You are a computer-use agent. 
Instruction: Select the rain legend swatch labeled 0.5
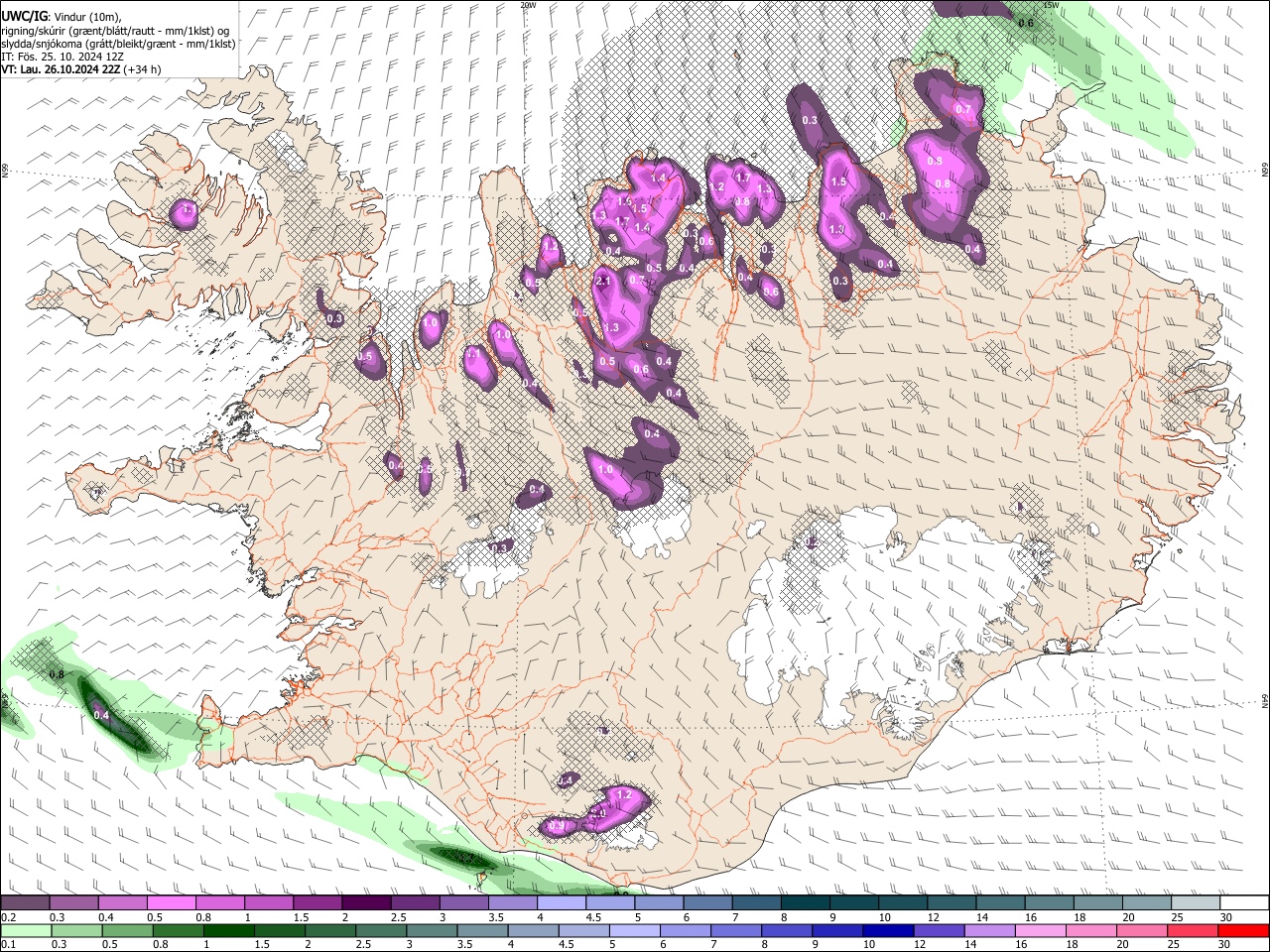click(127, 930)
